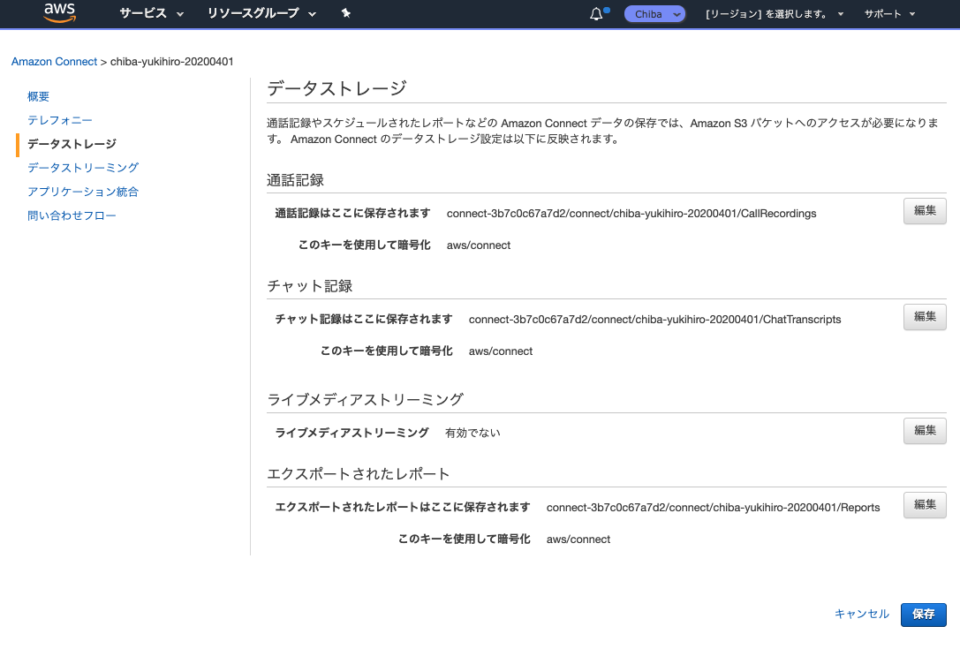
Task: Click the チャット記録はここに保存されます label
Action: 364,319
